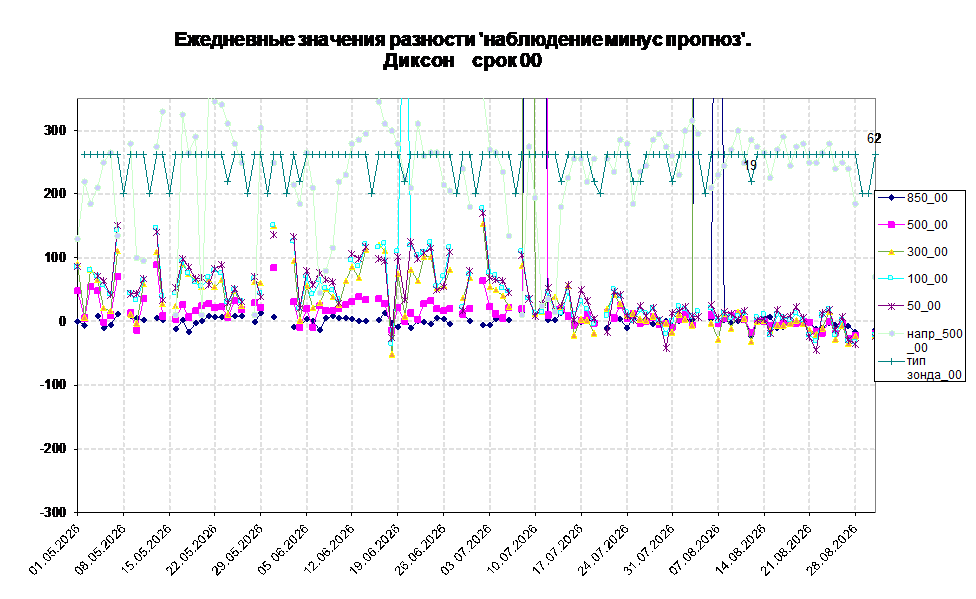Select the напр_500_00 legend entry
976x599 pixels.
921,340
